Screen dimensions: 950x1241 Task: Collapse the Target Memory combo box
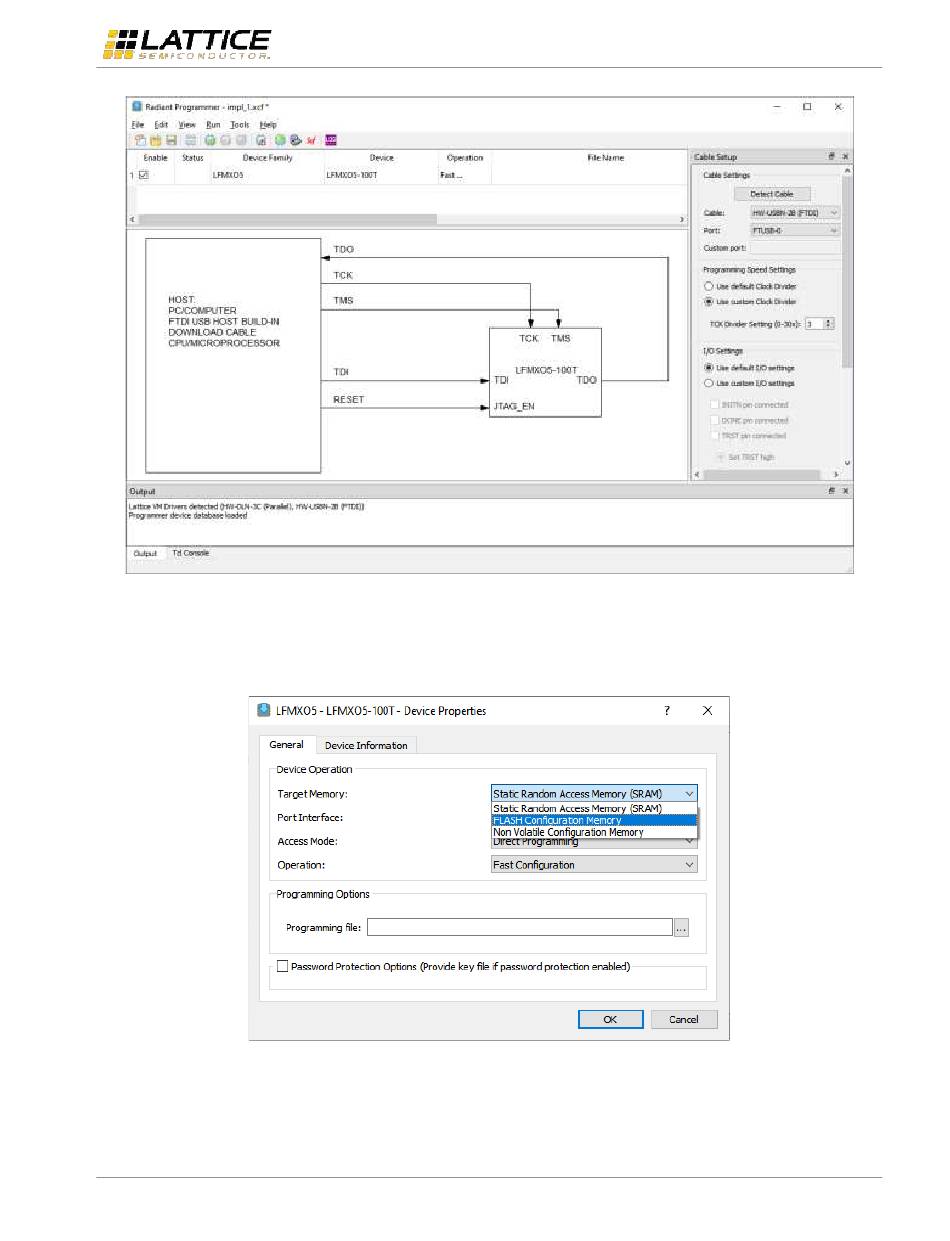[594, 794]
